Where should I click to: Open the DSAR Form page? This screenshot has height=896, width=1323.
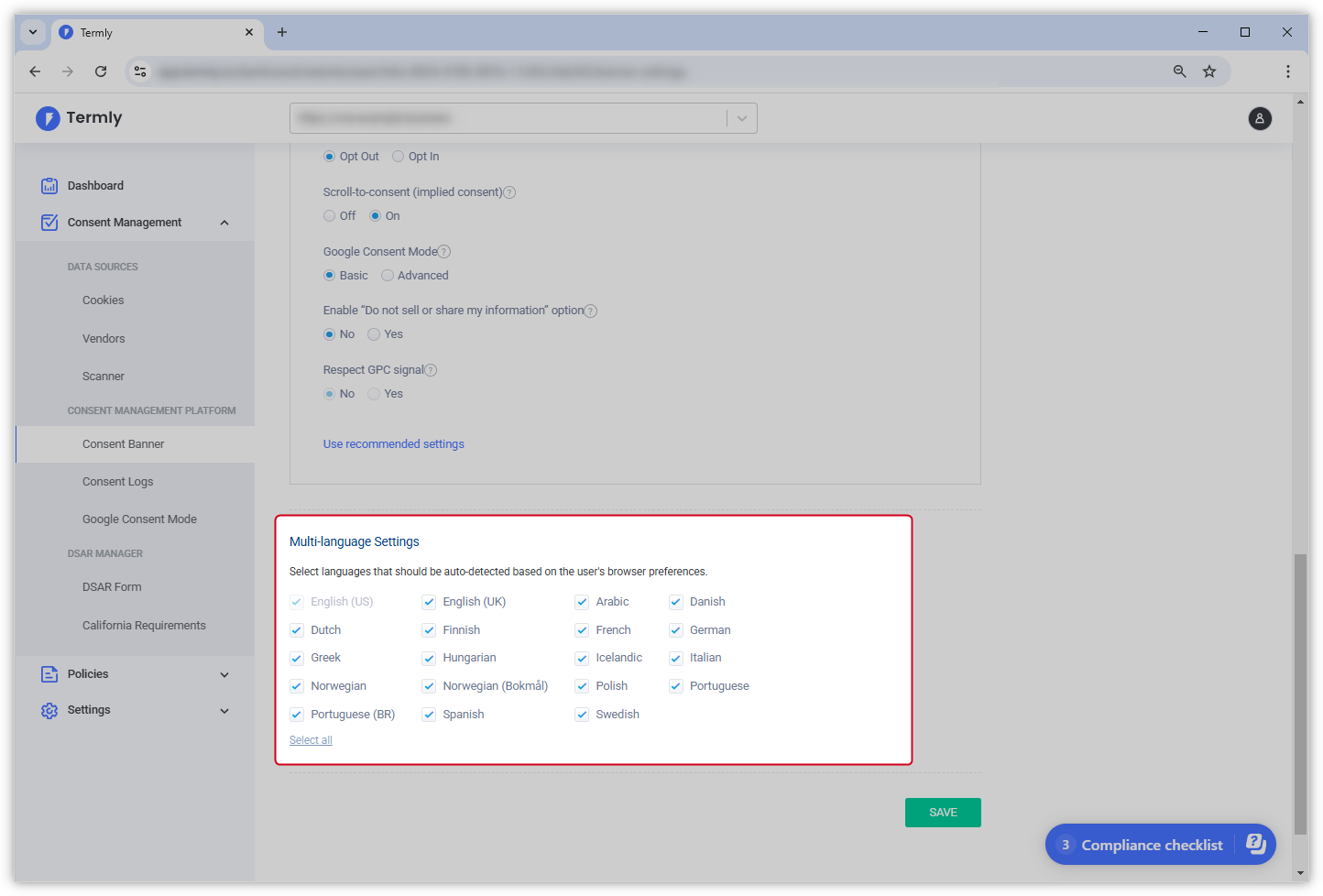pos(112,586)
